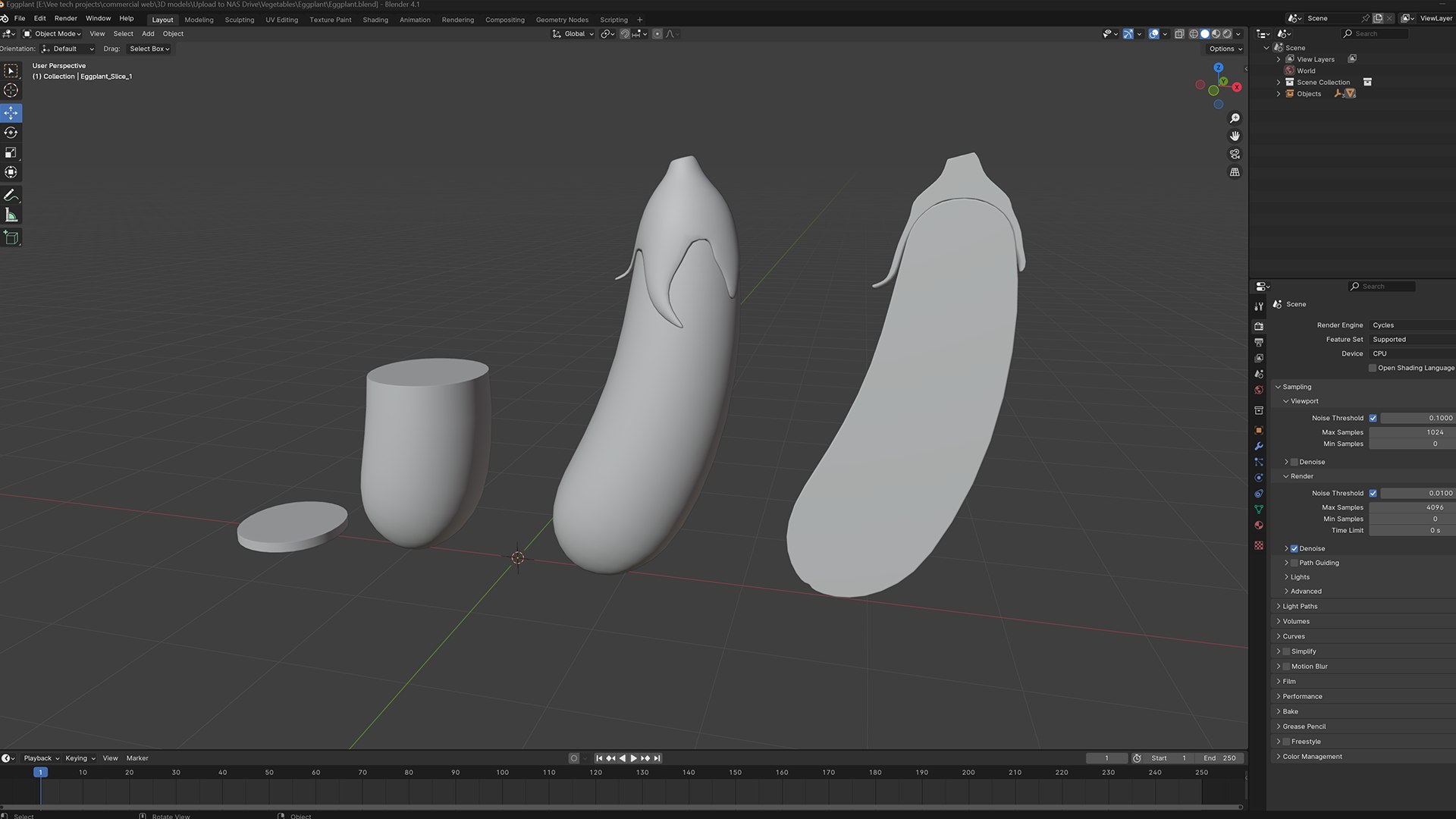Open the Device CPU dropdown
The image size is (1456, 819).
click(1412, 353)
